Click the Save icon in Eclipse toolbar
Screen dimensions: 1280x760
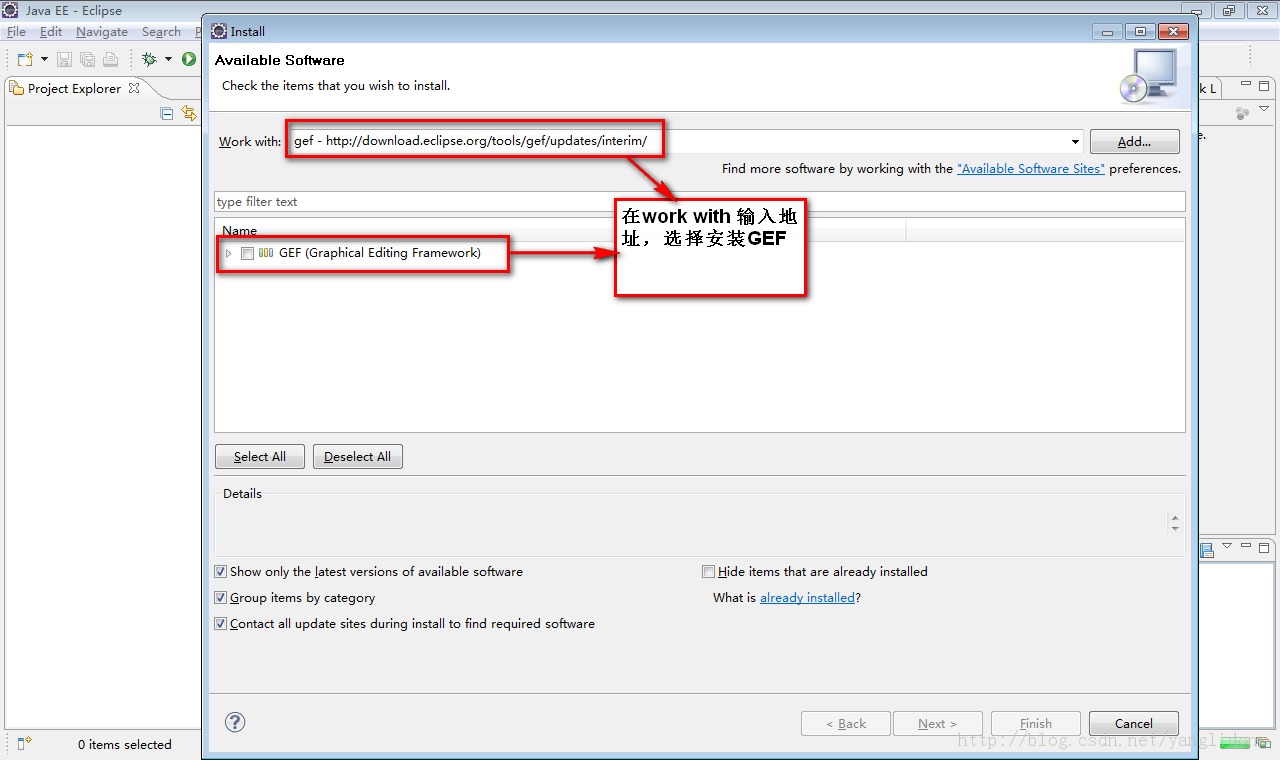coord(64,60)
